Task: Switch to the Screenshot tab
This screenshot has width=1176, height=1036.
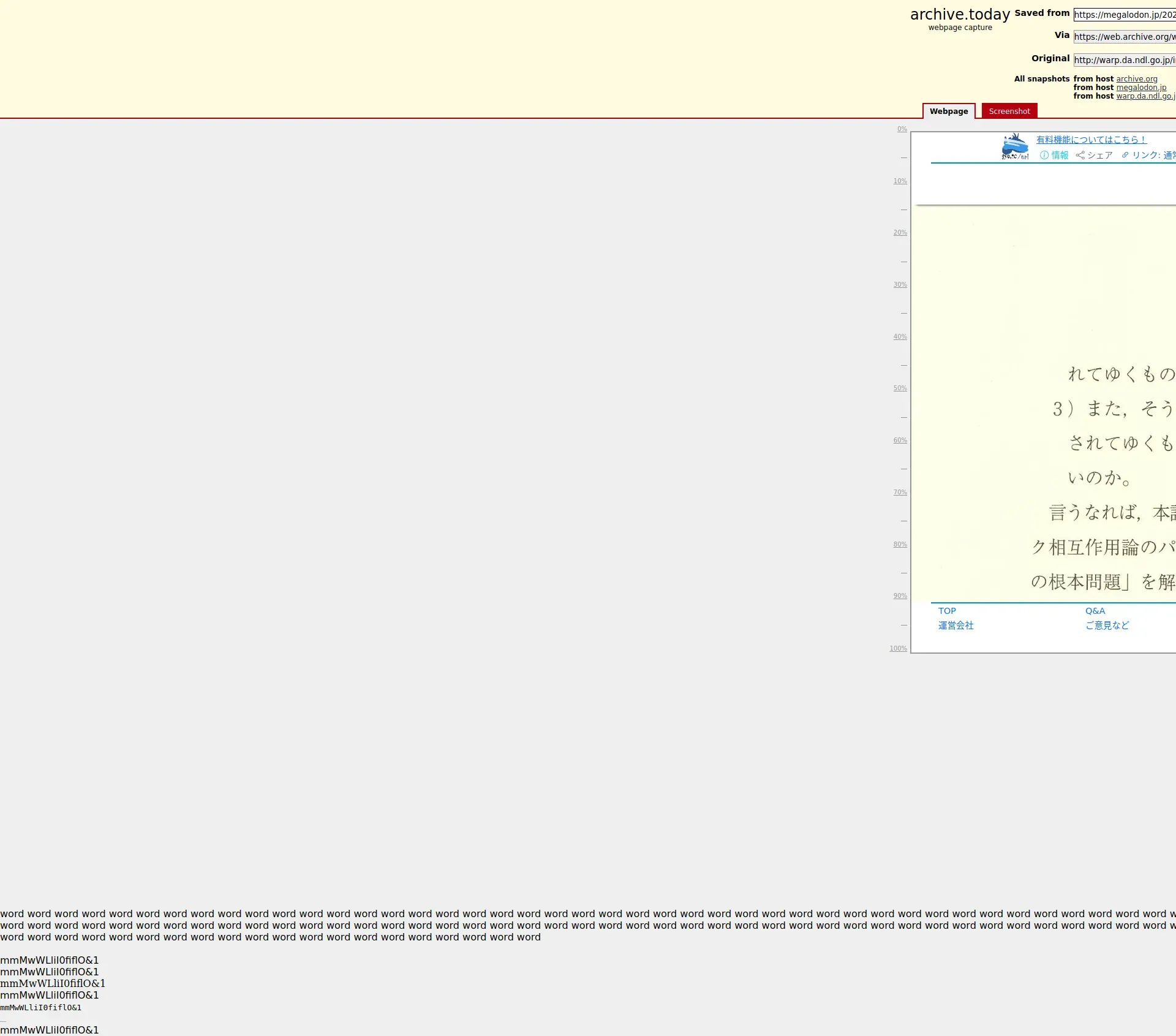Action: [1009, 112]
